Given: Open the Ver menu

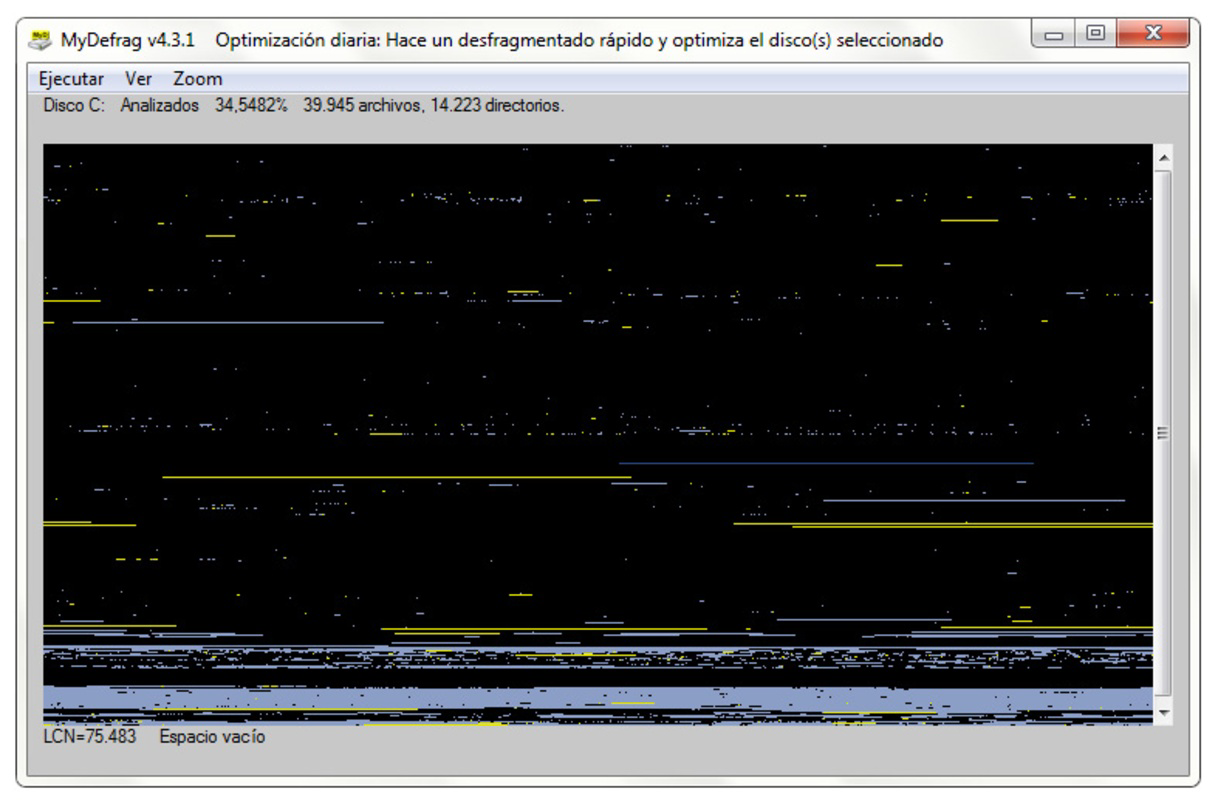Looking at the screenshot, I should (138, 78).
